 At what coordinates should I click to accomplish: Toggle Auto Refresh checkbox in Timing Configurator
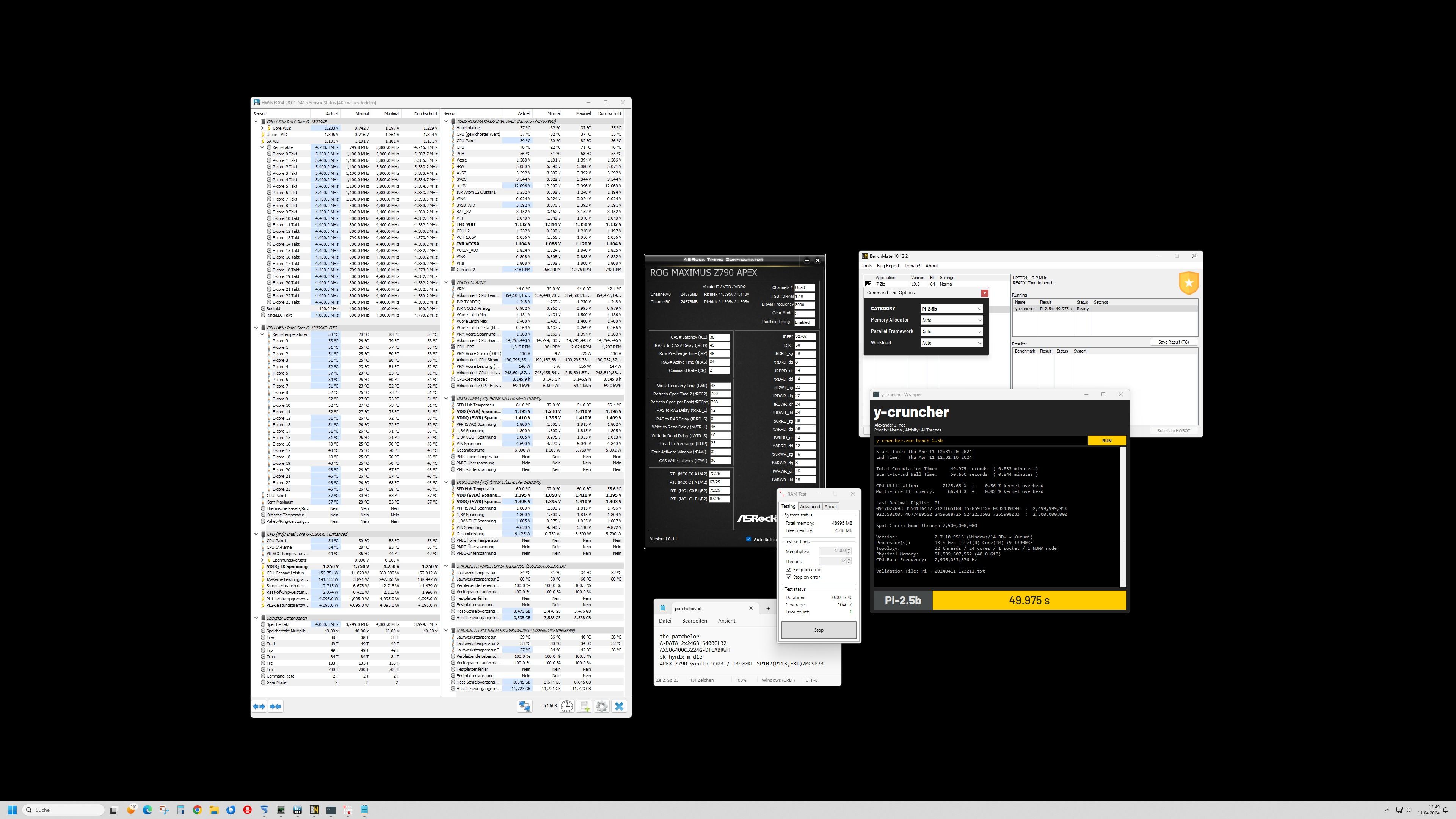coord(748,539)
